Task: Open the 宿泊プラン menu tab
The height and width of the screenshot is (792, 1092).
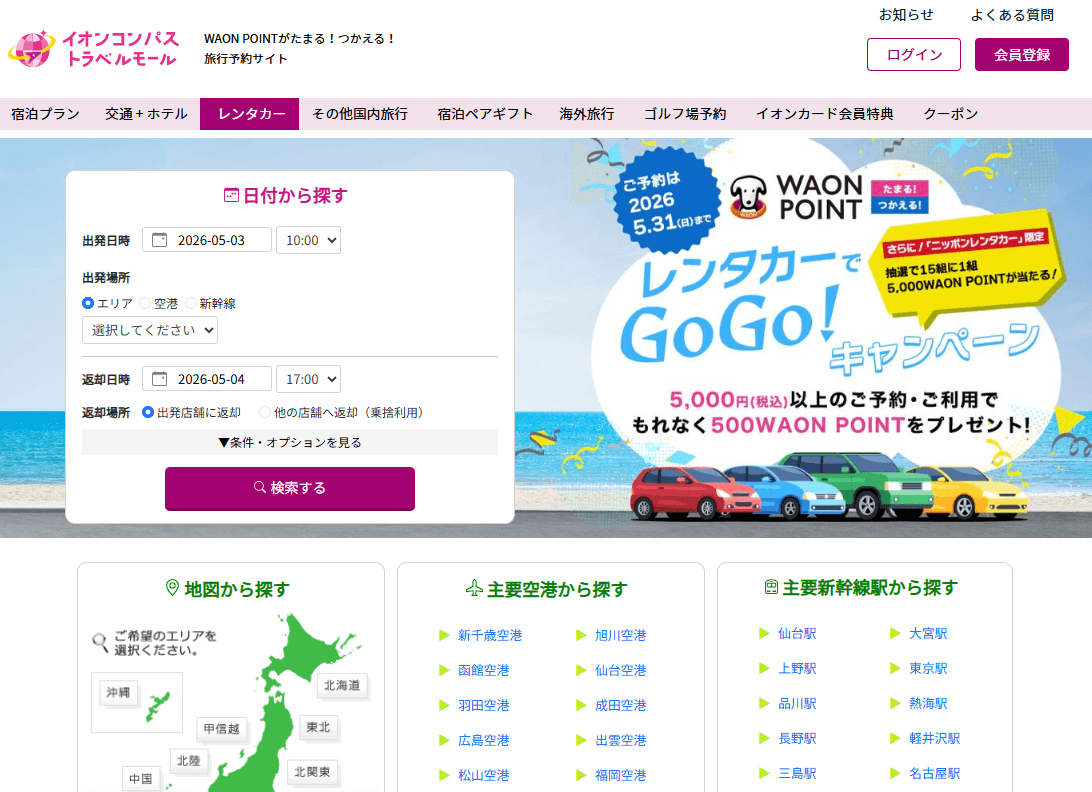Action: click(45, 114)
